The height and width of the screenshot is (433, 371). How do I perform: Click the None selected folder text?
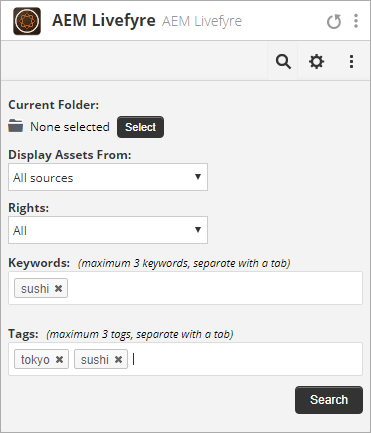pos(70,127)
